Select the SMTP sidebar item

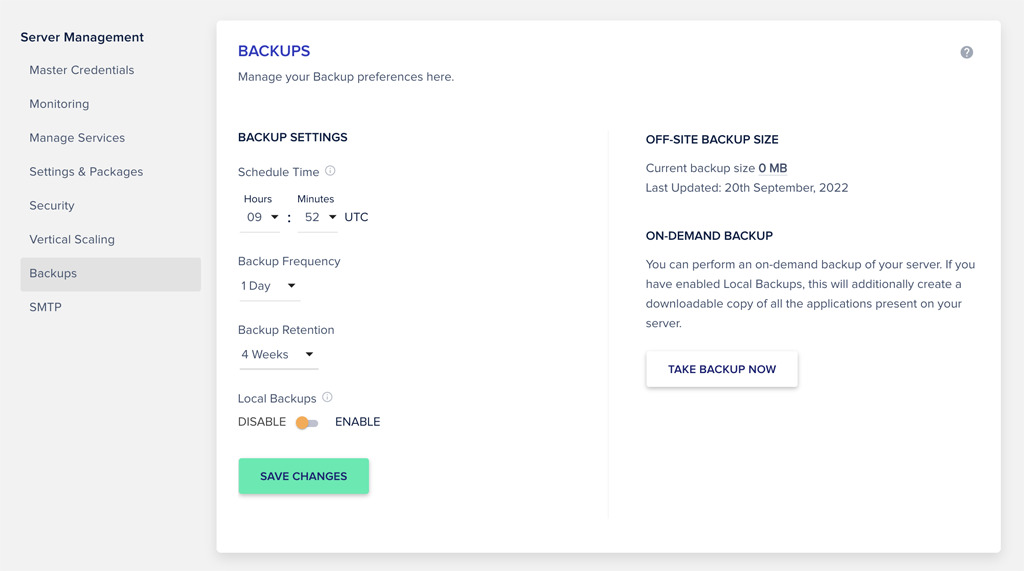click(45, 307)
